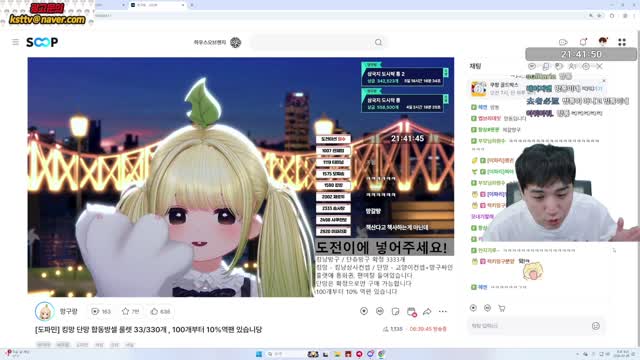Image resolution: width=640 pixels, height=360 pixels.
Task: Click the chat message input box
Action: coord(529,326)
